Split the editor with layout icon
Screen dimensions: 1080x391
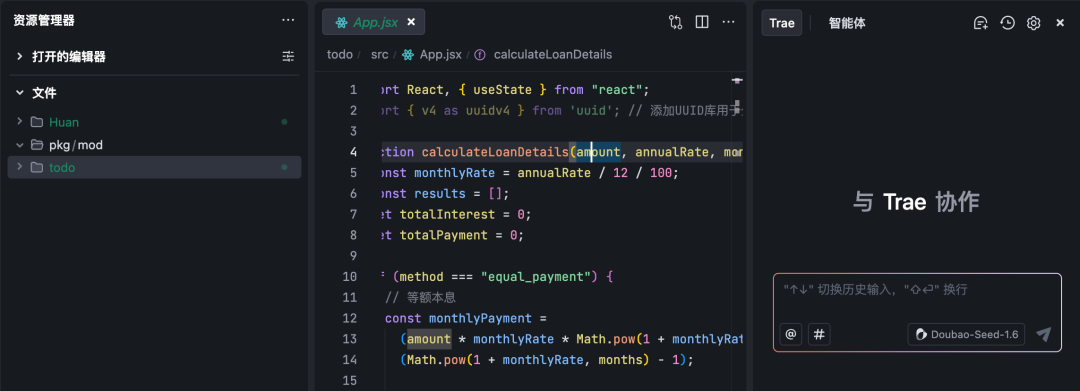[702, 22]
